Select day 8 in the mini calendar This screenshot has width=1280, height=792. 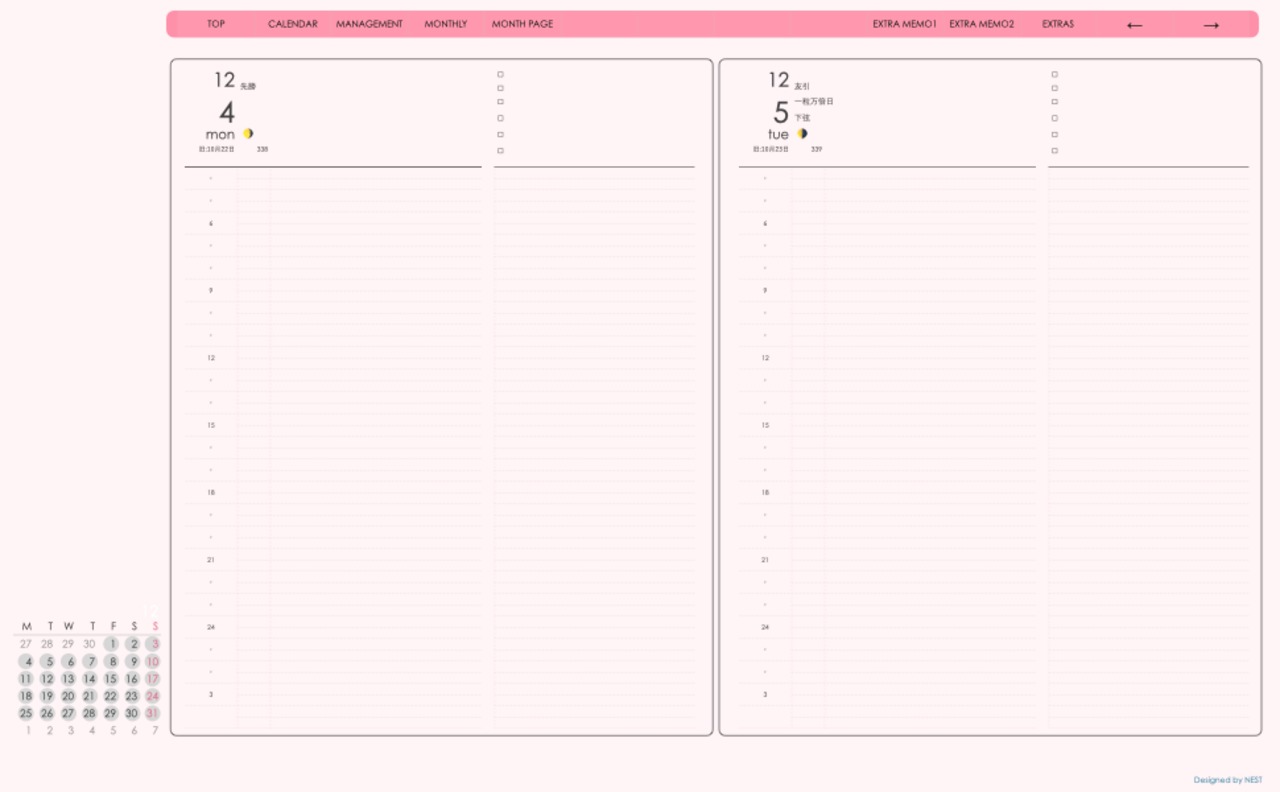[x=111, y=661]
